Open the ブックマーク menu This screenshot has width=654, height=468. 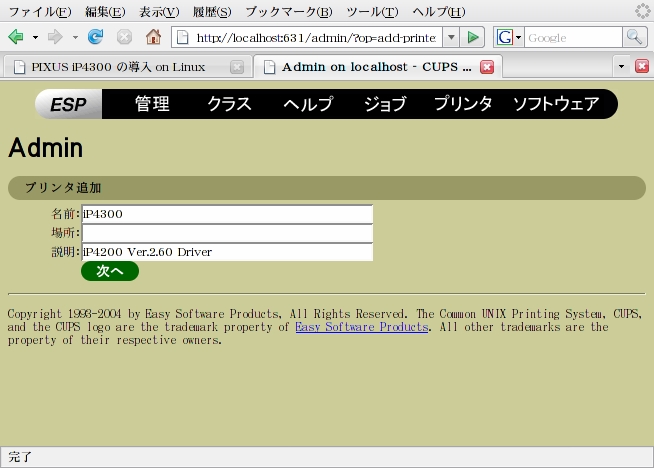click(x=289, y=12)
